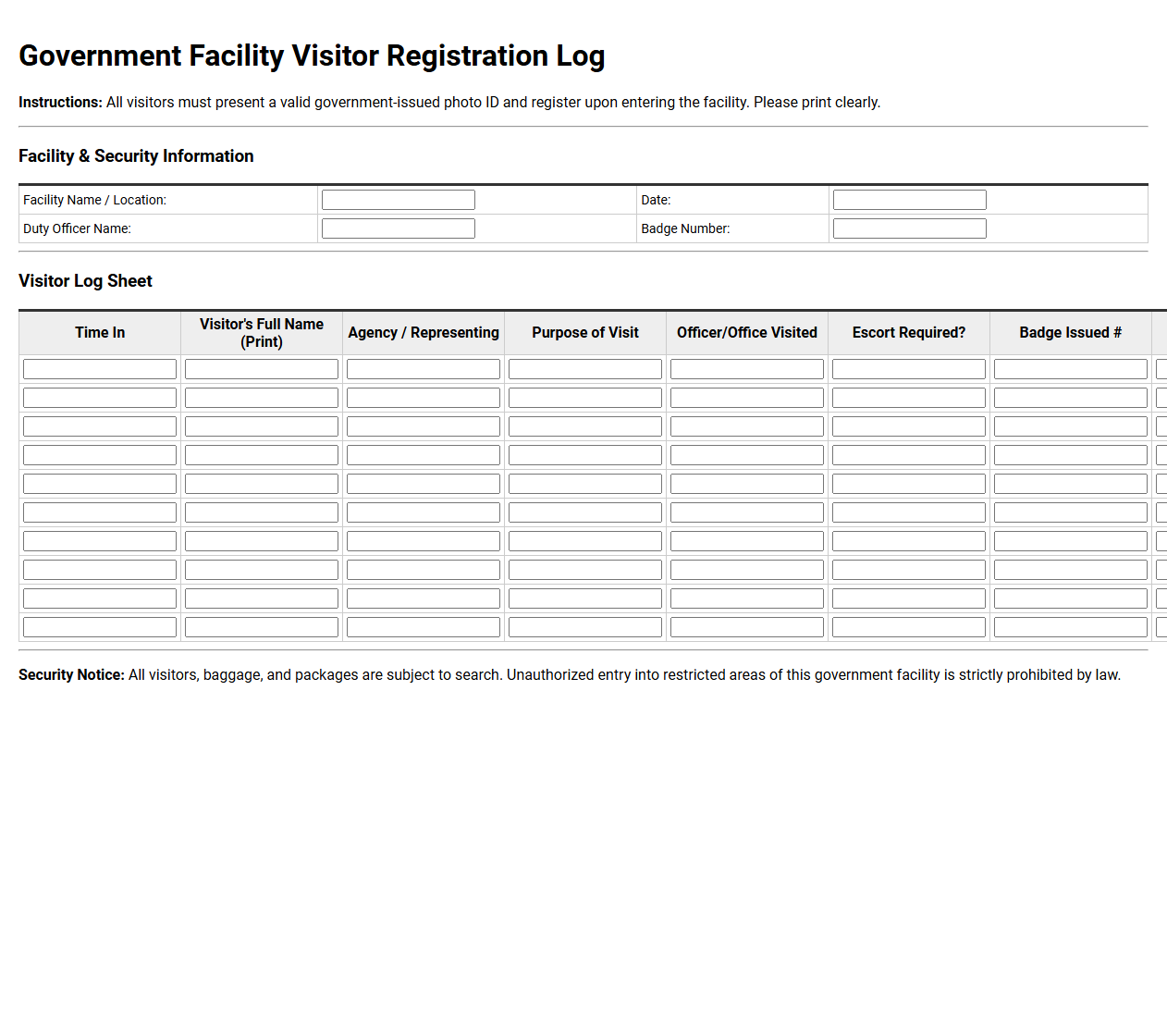The height and width of the screenshot is (1036, 1167).
Task: Click the Time In field in the second log row
Action: [100, 398]
